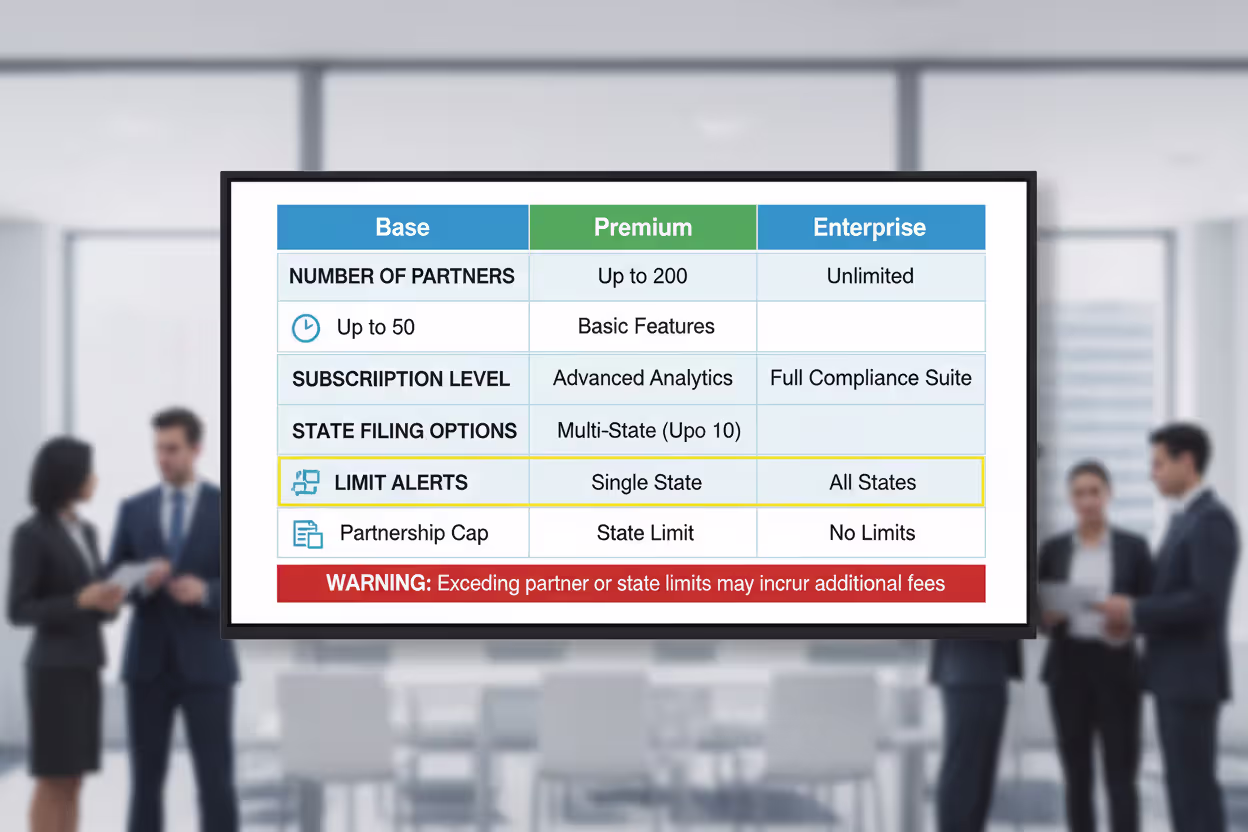This screenshot has width=1248, height=832.
Task: Click the highlighted Limit Alerts row
Action: (x=631, y=481)
